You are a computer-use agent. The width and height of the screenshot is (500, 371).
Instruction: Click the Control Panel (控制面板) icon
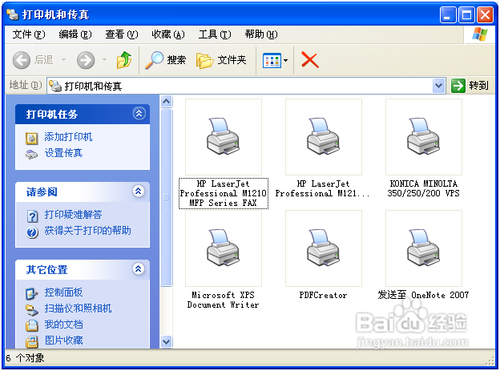pos(32,294)
